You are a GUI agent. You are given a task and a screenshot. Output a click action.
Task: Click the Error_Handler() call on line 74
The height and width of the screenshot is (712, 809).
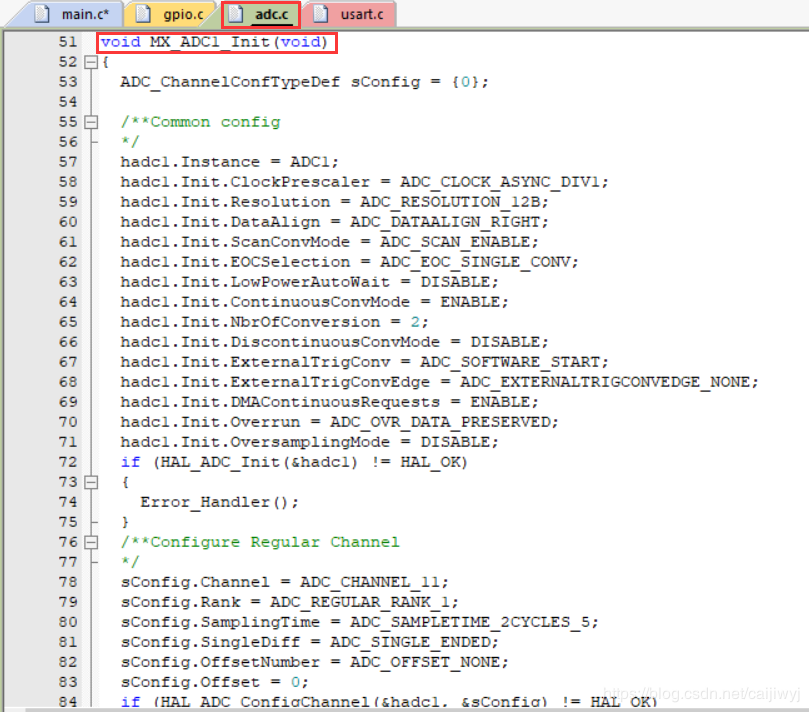coord(219,502)
